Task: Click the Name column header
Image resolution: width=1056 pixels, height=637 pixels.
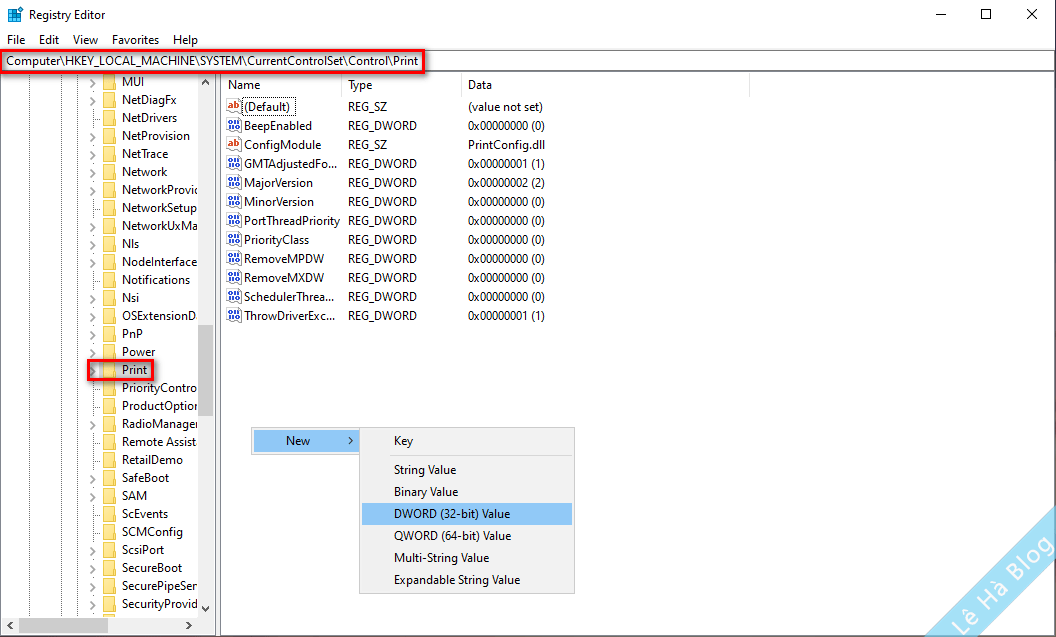Action: coord(280,86)
